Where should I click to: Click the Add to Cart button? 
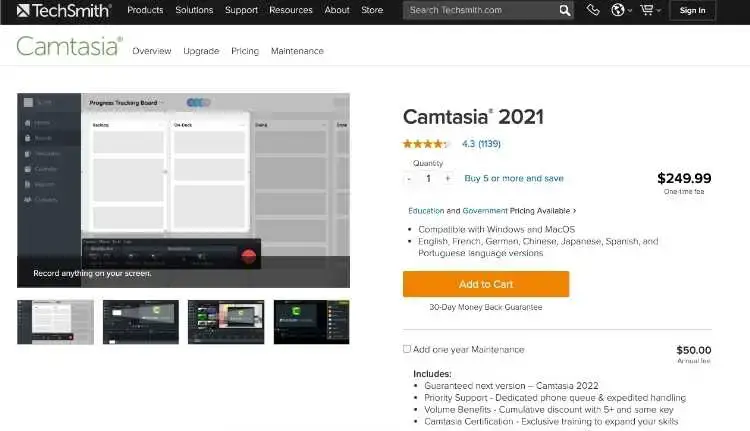tap(486, 284)
